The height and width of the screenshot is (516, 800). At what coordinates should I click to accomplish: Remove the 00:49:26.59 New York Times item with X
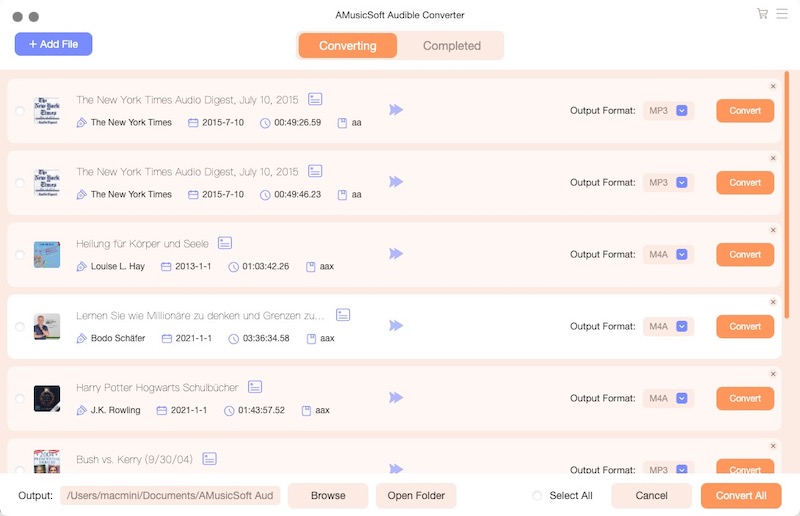[773, 86]
